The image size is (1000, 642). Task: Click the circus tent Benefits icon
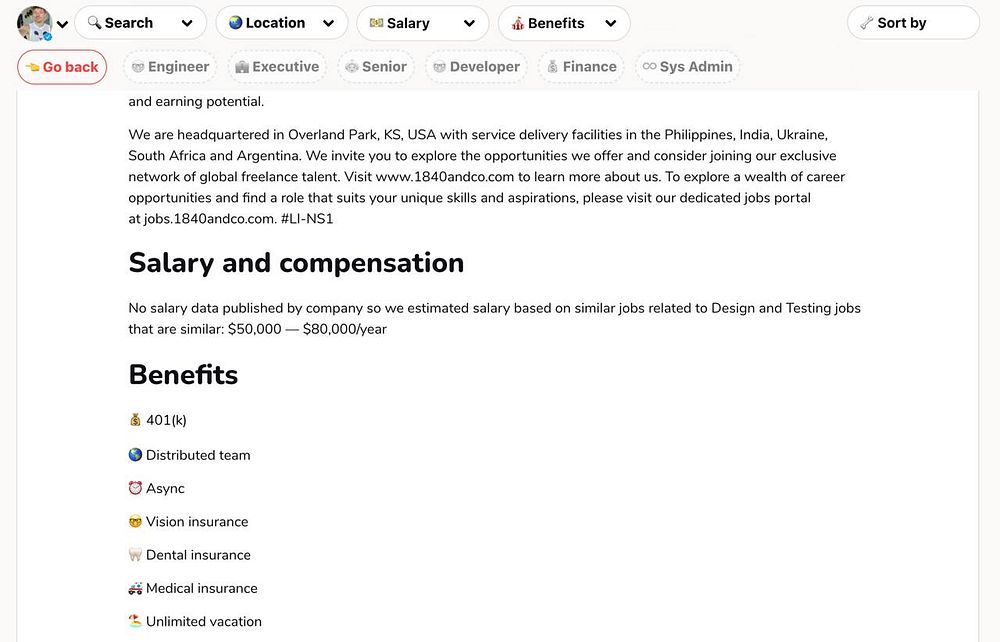pyautogui.click(x=518, y=23)
